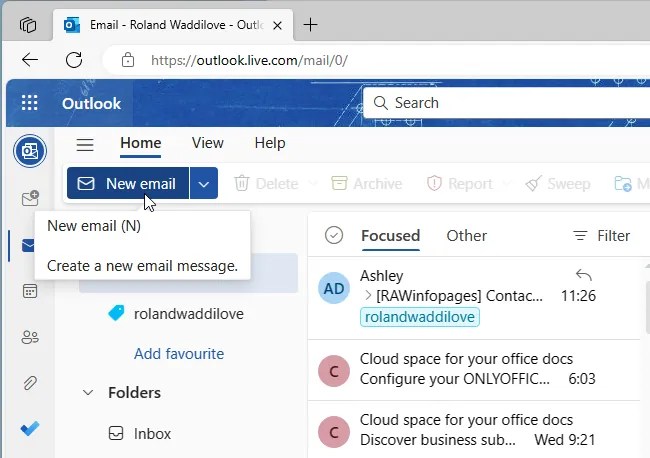Open the Files paperclip icon in the sidebar
This screenshot has width=650, height=458.
tap(30, 383)
